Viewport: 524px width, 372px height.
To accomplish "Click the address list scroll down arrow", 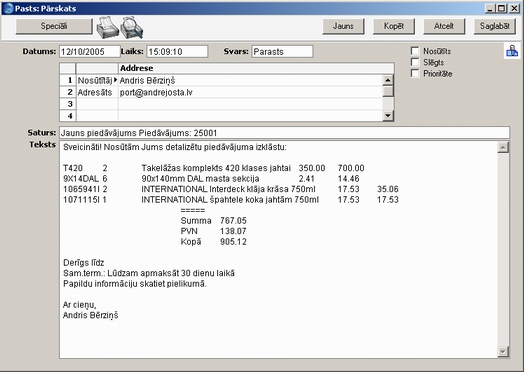I will (x=388, y=116).
